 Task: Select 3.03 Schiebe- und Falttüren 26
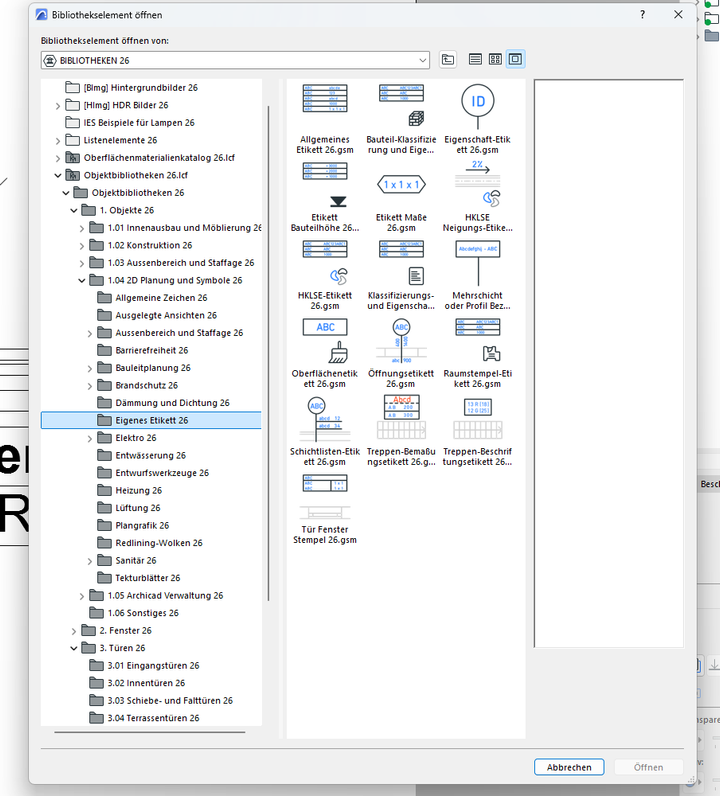point(161,701)
